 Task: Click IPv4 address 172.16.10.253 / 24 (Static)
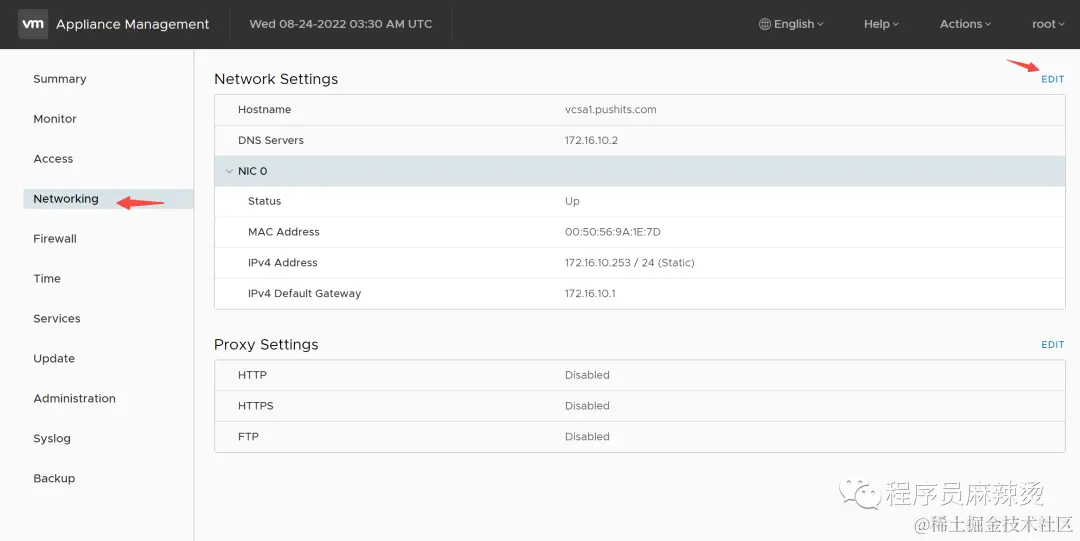[x=630, y=263]
